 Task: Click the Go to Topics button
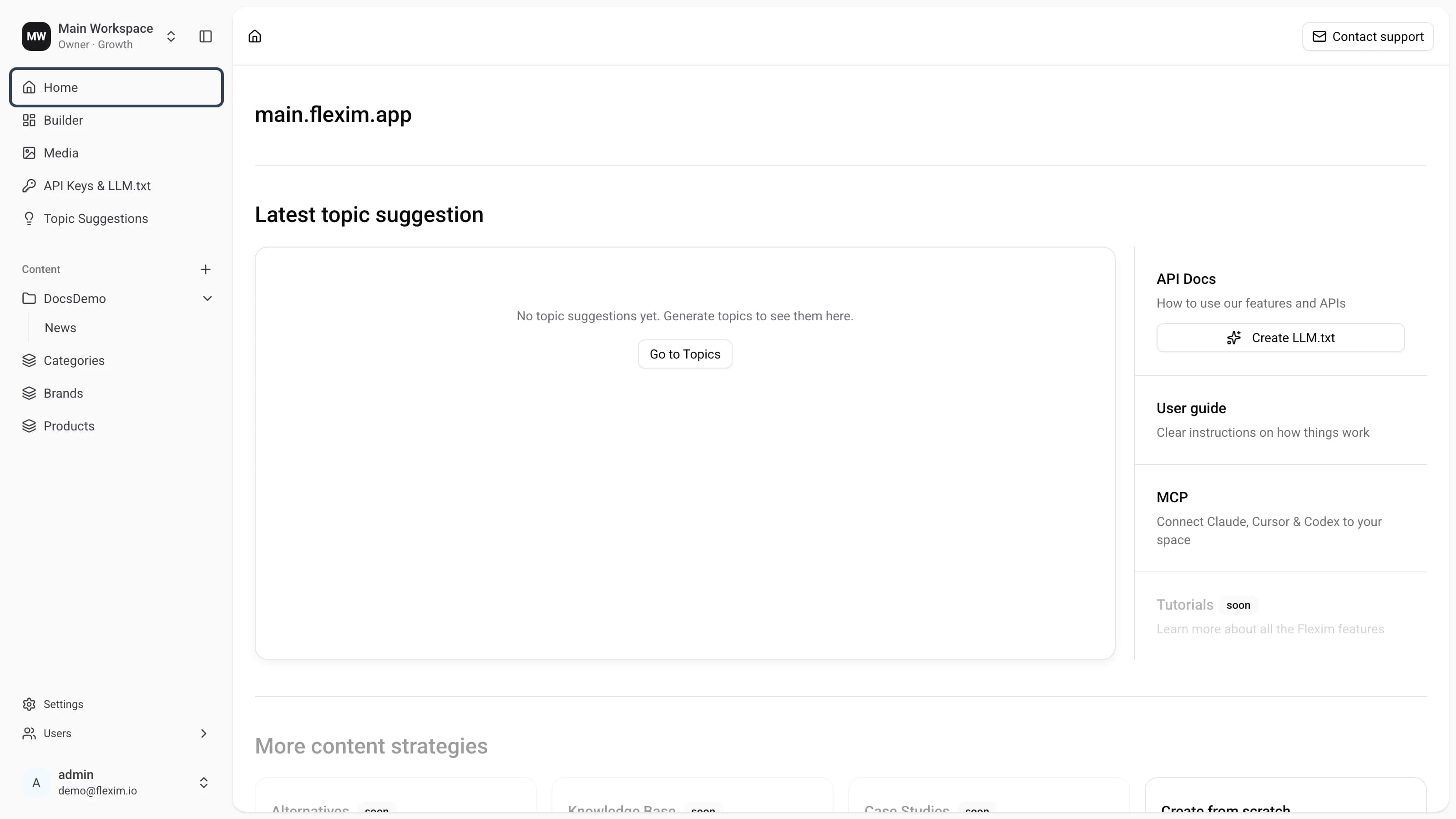point(685,354)
